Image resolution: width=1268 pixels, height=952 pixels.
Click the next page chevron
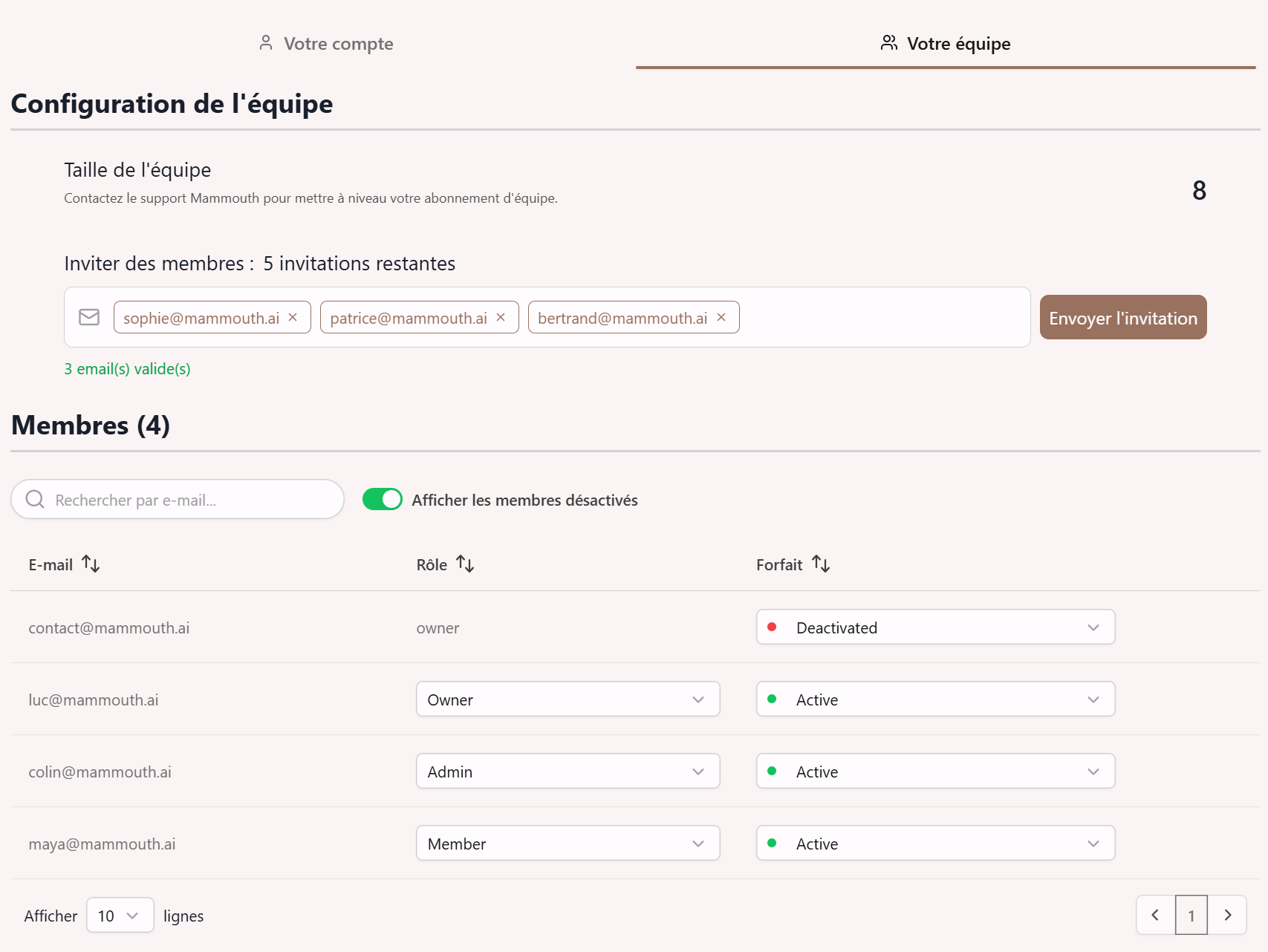(1228, 916)
